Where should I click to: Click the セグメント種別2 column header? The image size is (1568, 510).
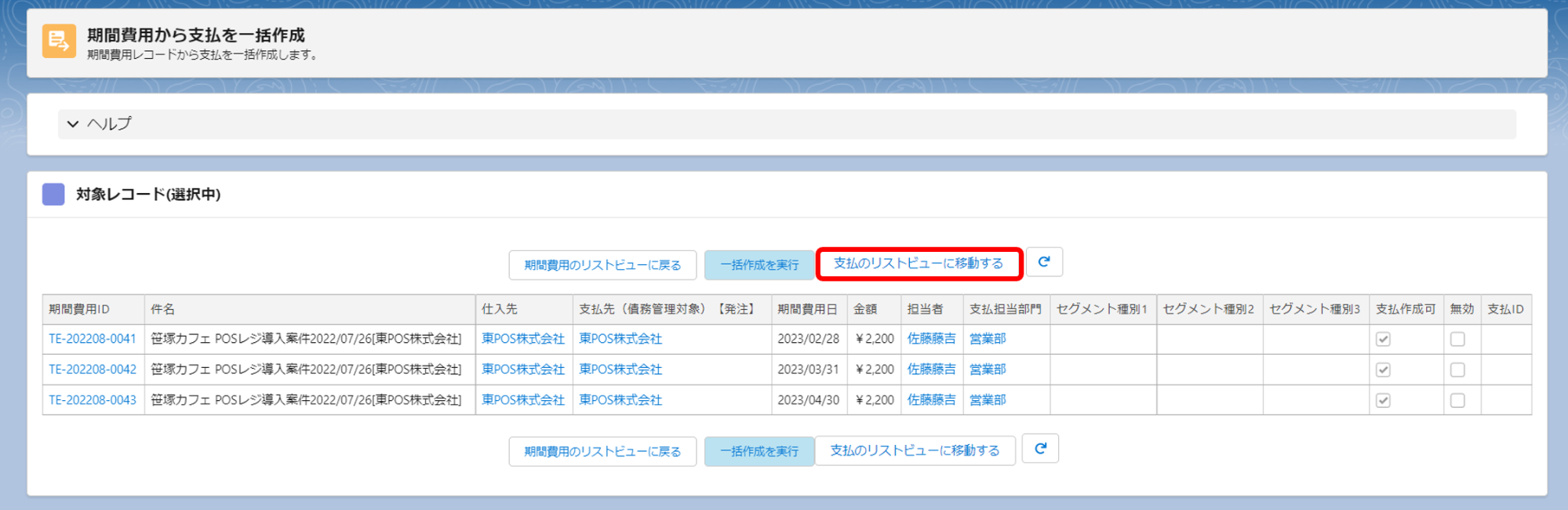(x=1209, y=309)
